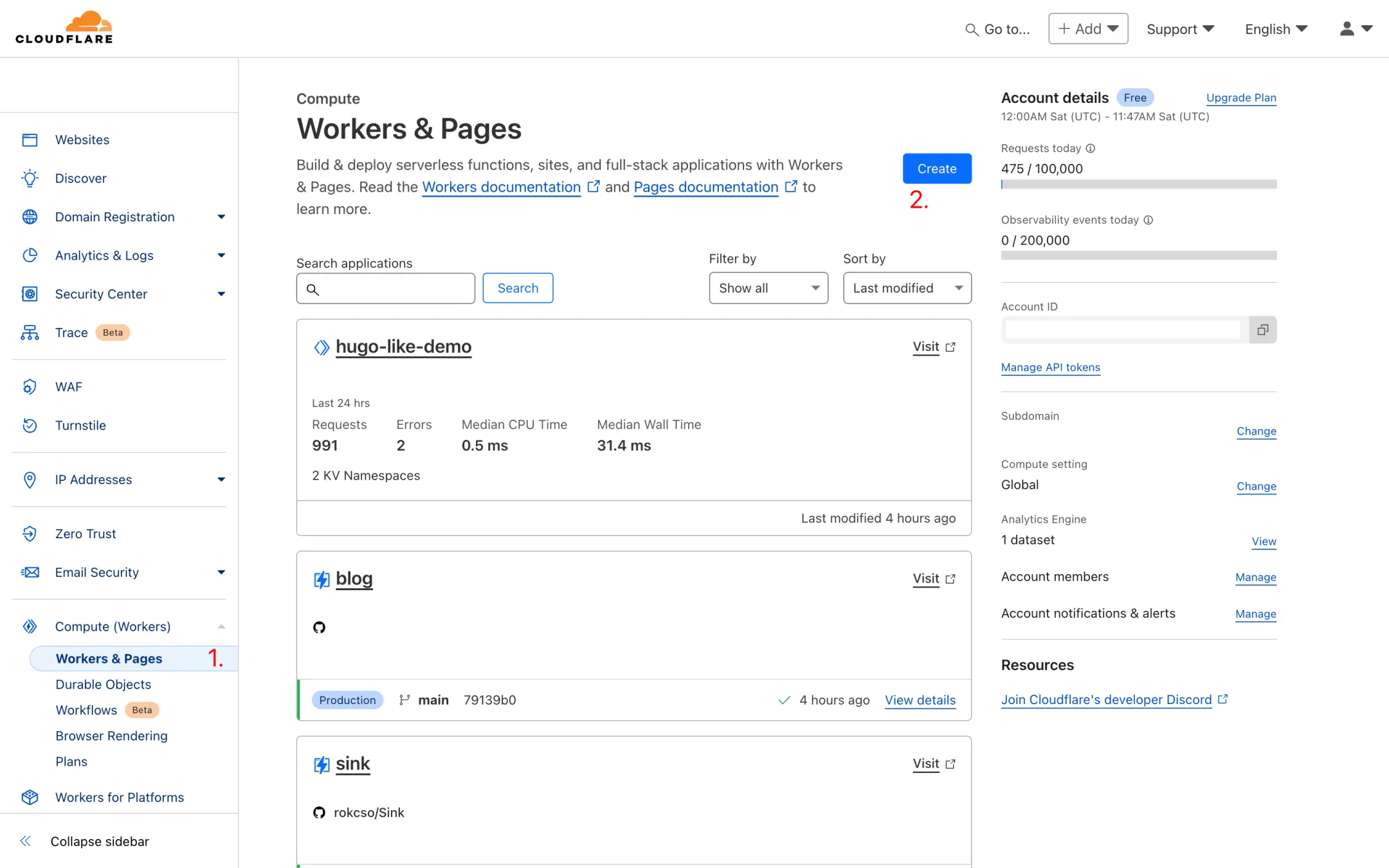Screen dimensions: 1389x868
Task: Open Workers for Platforms
Action: click(120, 797)
